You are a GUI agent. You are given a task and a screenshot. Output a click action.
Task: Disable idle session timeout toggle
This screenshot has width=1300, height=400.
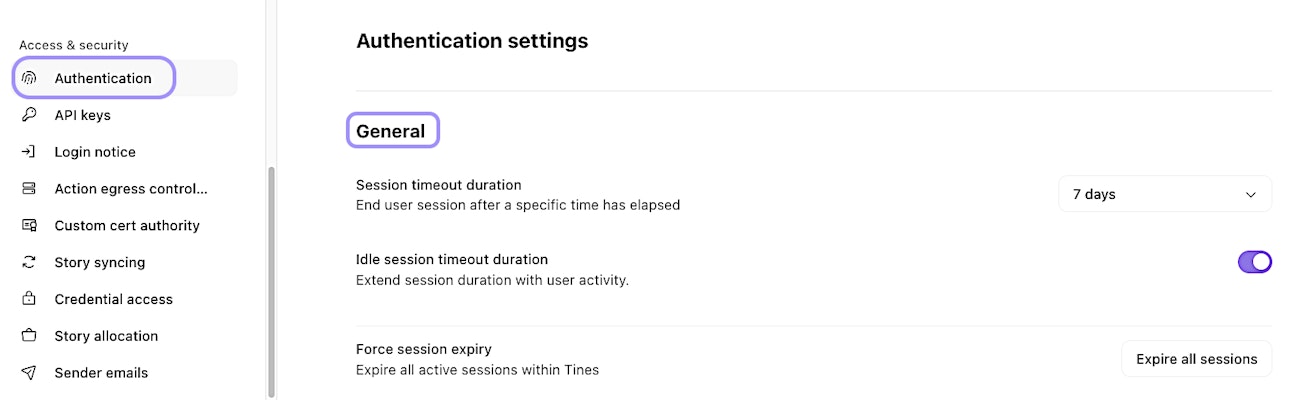1254,262
